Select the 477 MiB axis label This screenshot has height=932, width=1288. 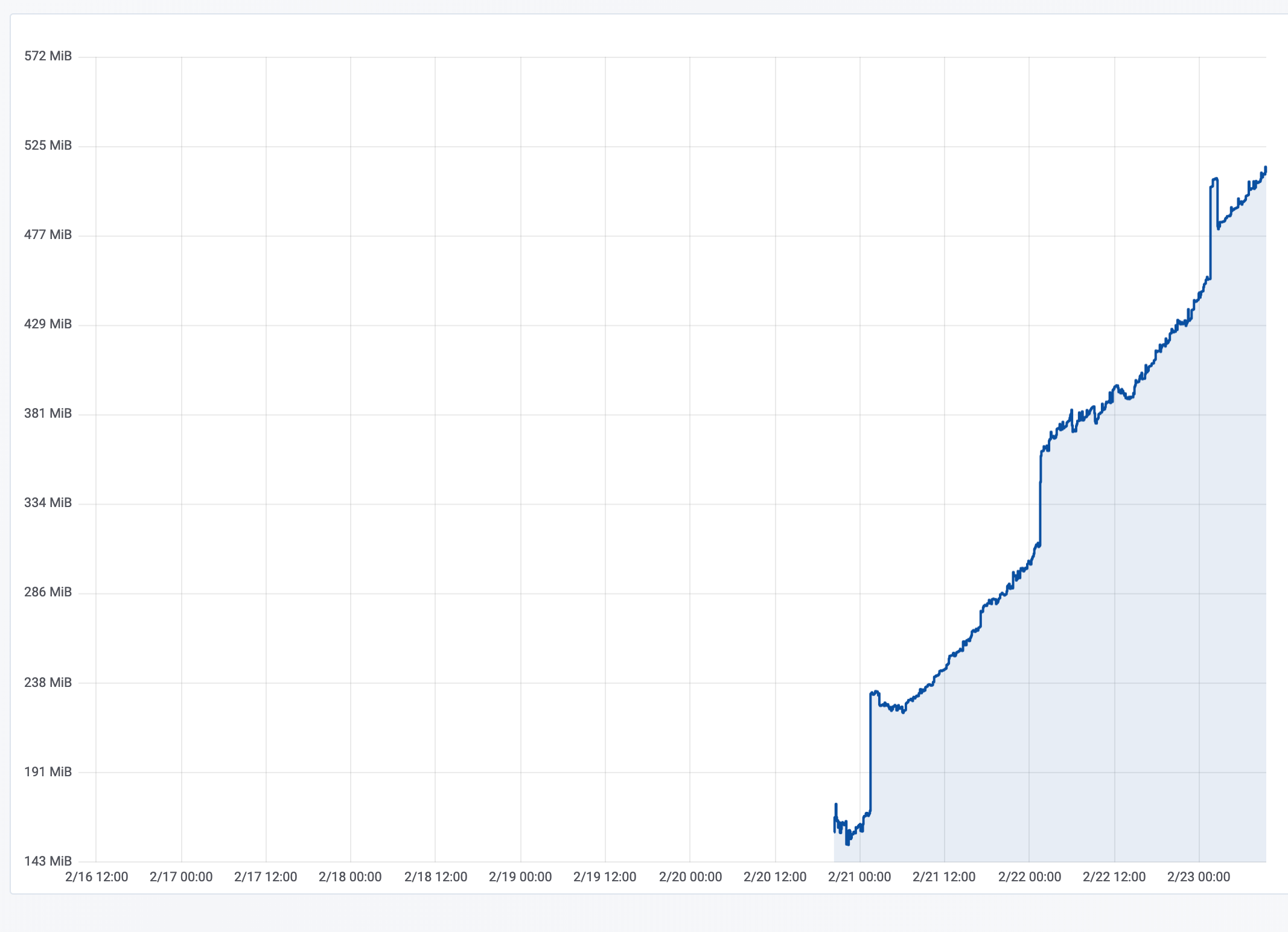click(48, 235)
